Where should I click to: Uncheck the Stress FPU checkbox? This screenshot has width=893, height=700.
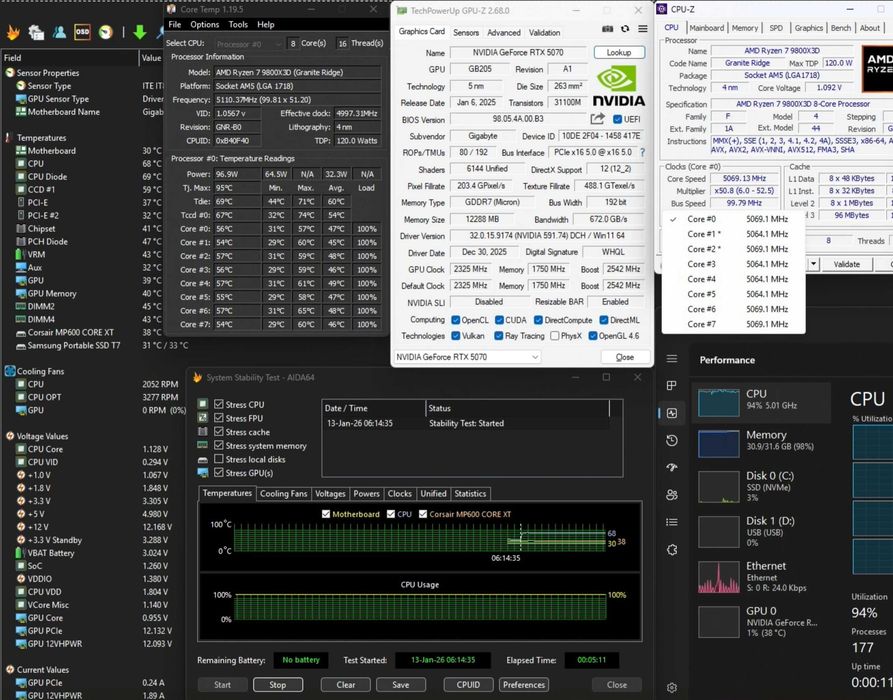[x=219, y=418]
